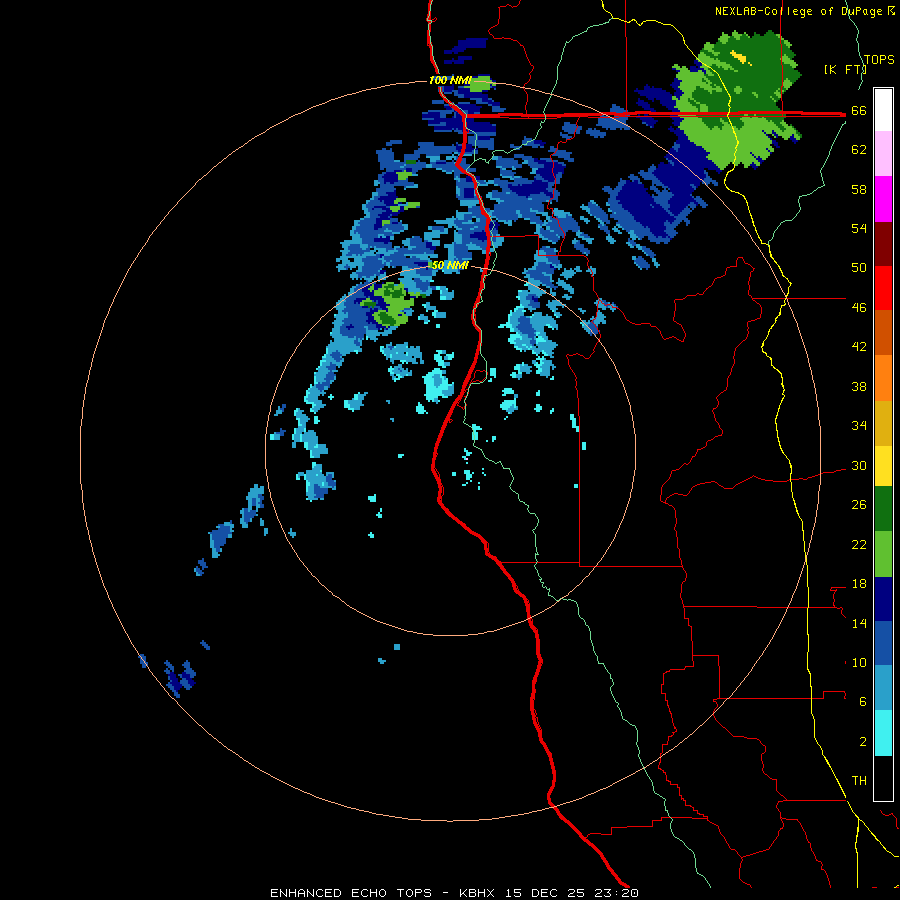Viewport: 900px width, 900px height.
Task: Click the 10 value on the legend
Action: (859, 663)
